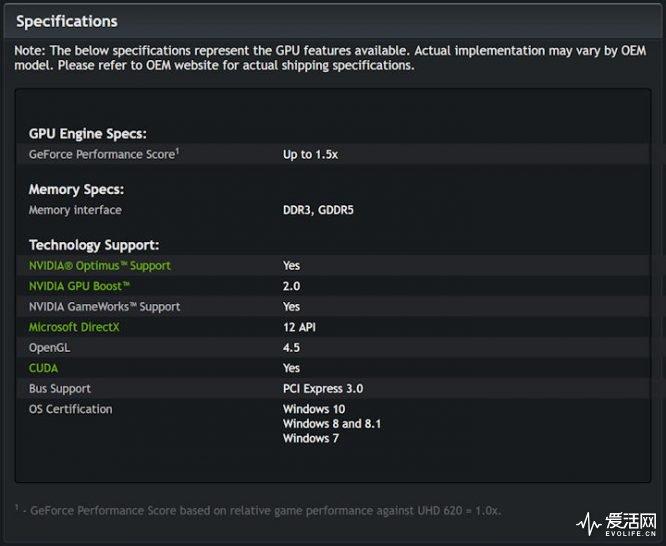Click the Memory interface row label

click(75, 210)
